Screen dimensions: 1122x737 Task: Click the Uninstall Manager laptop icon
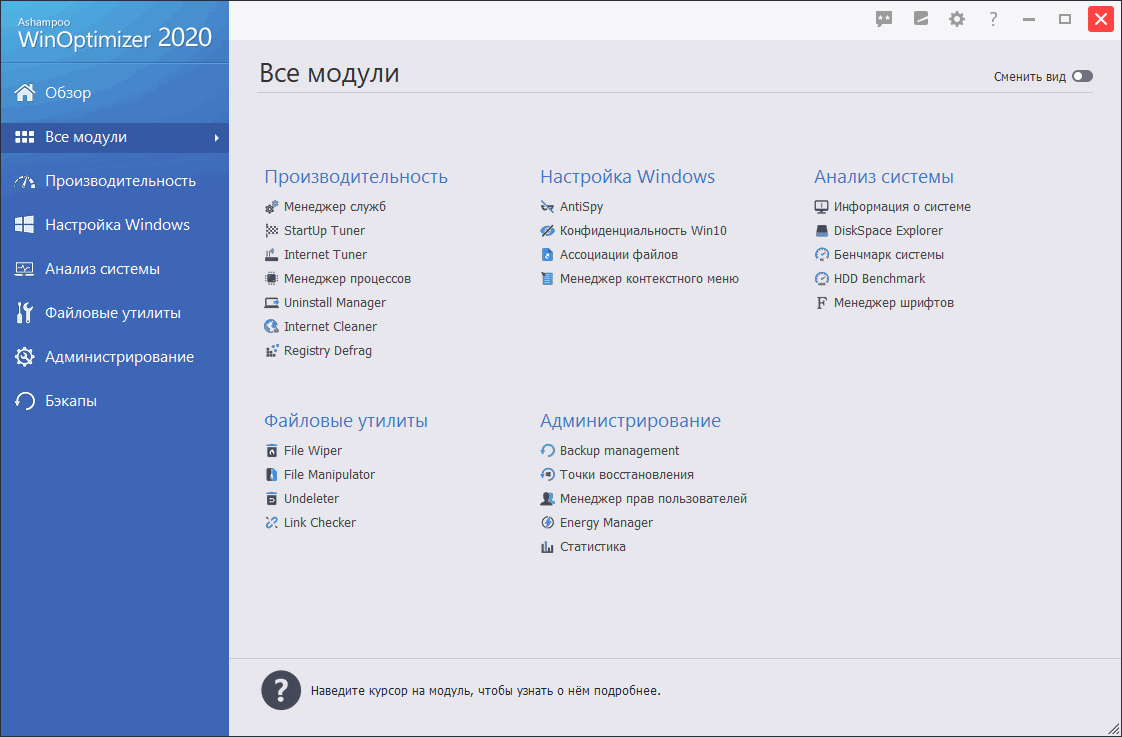click(271, 303)
